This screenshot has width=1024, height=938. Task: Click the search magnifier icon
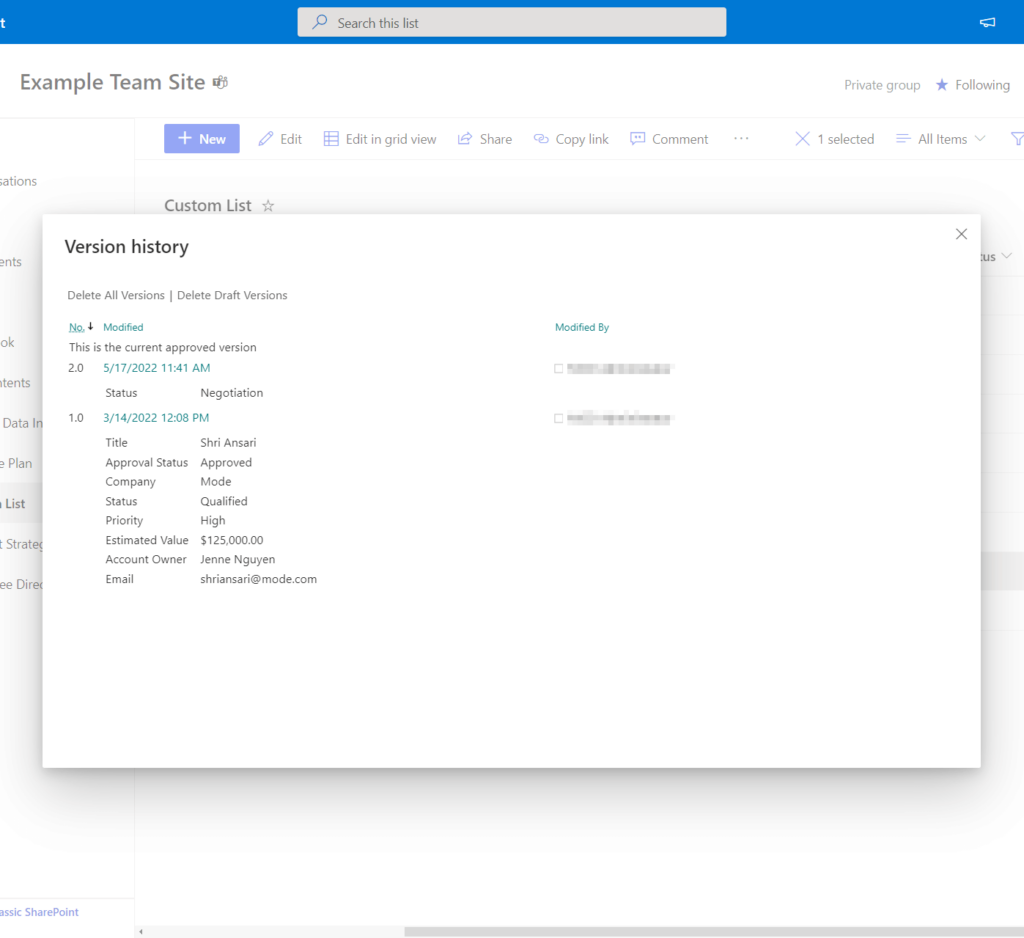[x=319, y=22]
